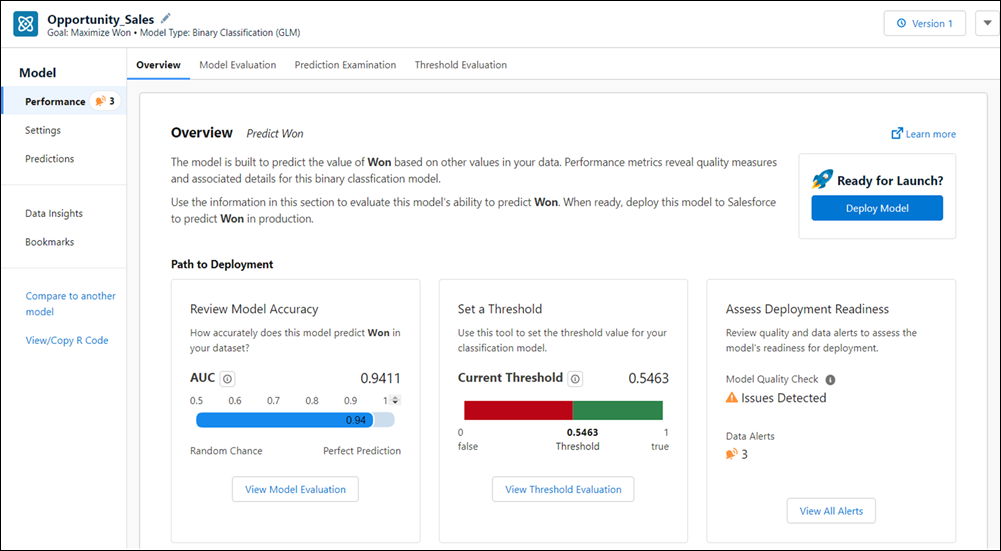Click the Data Alerts count 3
The height and width of the screenshot is (551, 1001).
point(745,454)
